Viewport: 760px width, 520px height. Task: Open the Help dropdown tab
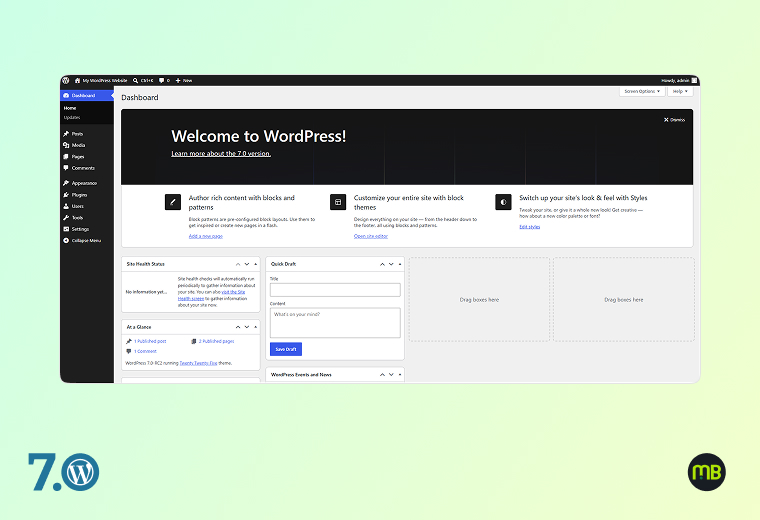pos(680,91)
